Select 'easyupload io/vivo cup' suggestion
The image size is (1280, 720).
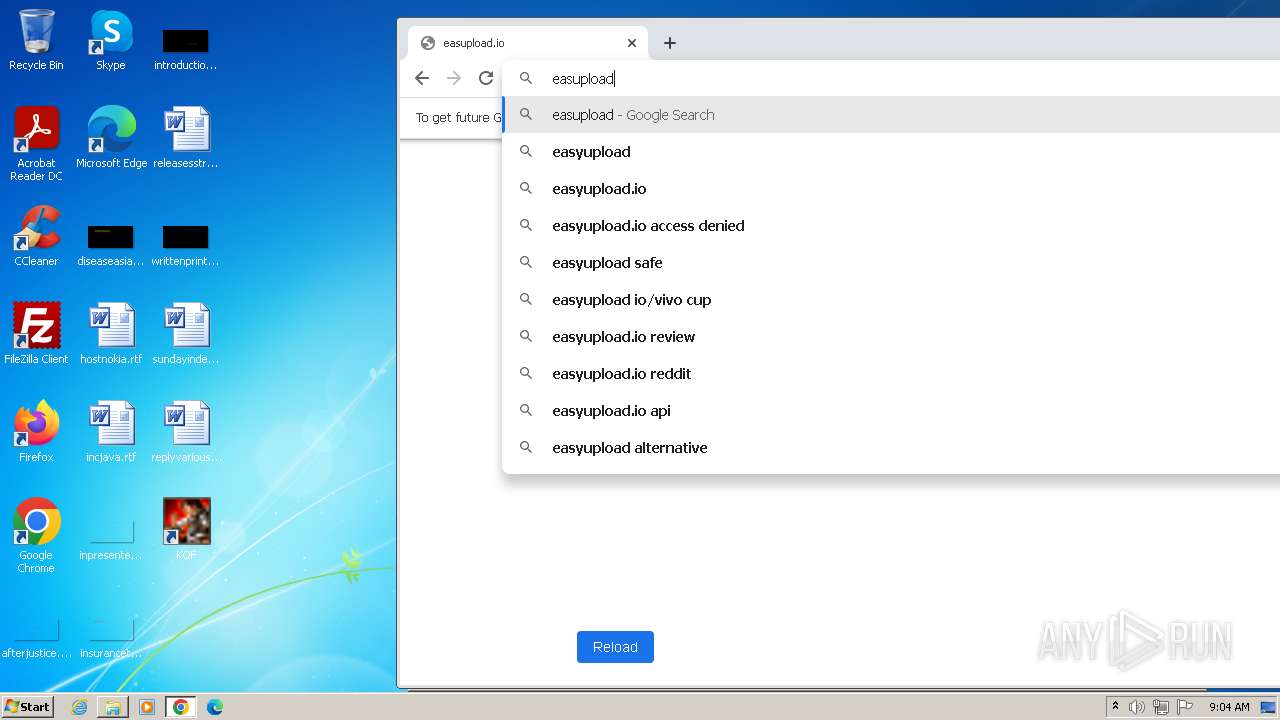point(891,300)
